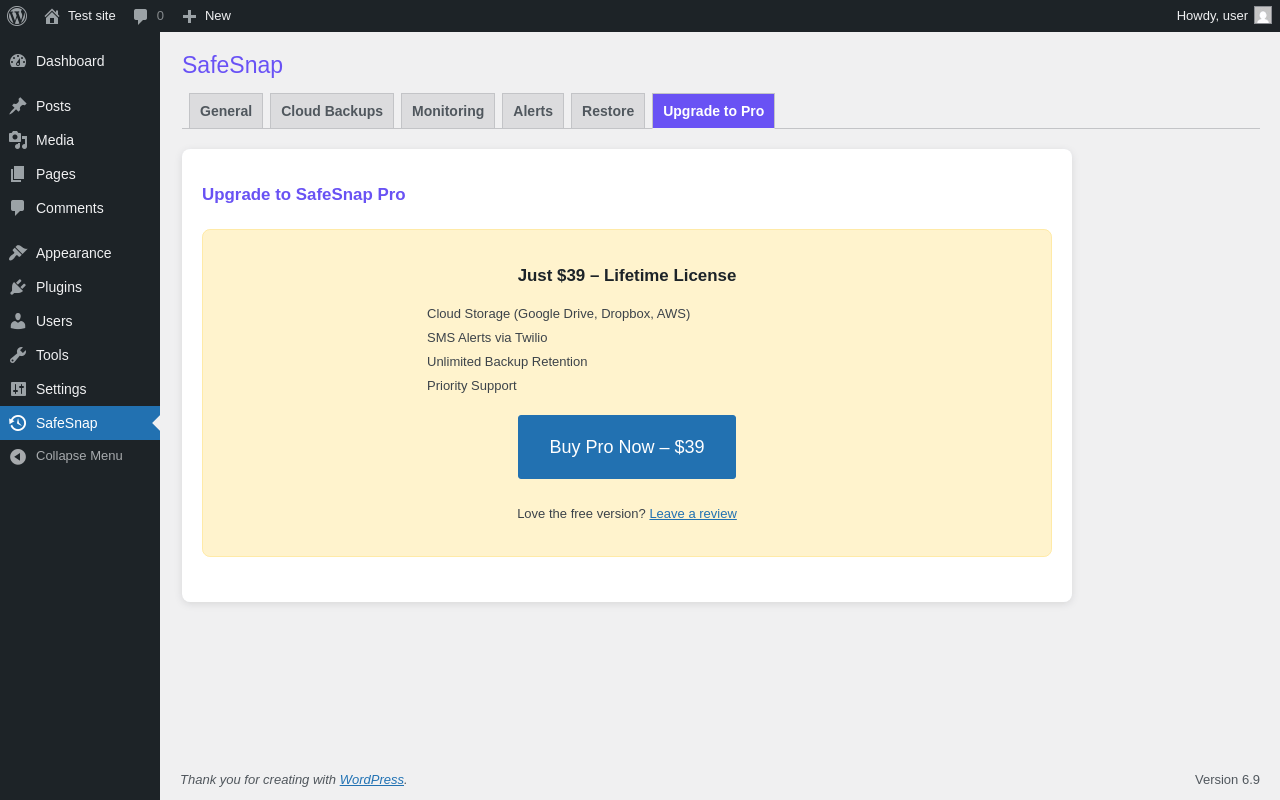
Task: Navigate to Pages menu item
Action: (80, 174)
